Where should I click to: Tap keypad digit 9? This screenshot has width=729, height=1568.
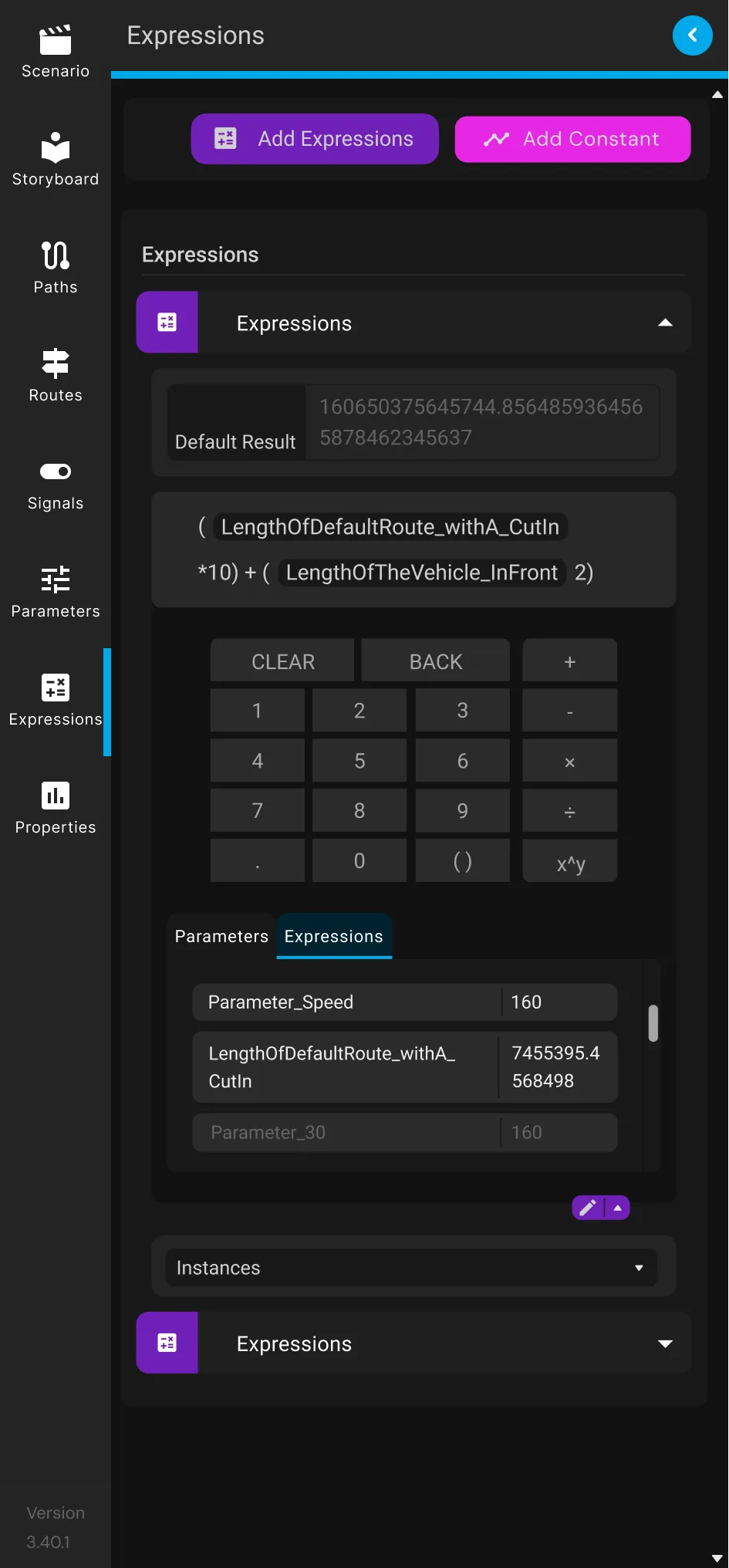(x=462, y=811)
